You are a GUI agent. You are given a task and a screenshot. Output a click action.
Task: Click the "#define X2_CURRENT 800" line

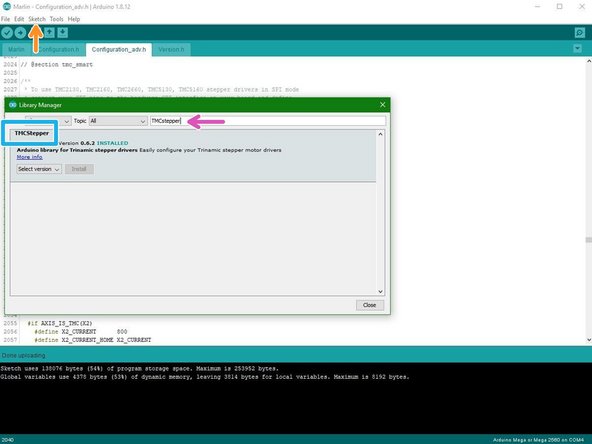pos(80,331)
